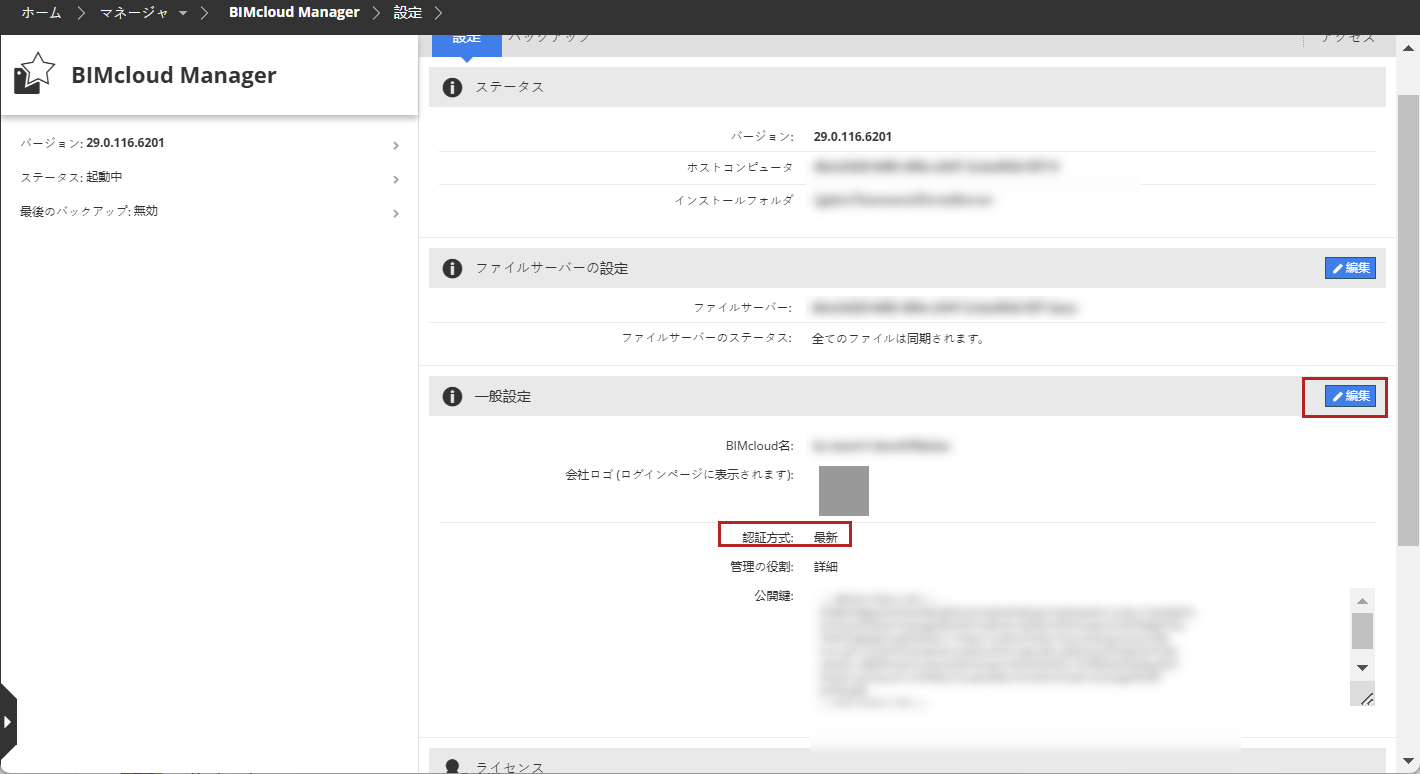
Task: Go to ホーム in the breadcrumb
Action: tap(42, 13)
